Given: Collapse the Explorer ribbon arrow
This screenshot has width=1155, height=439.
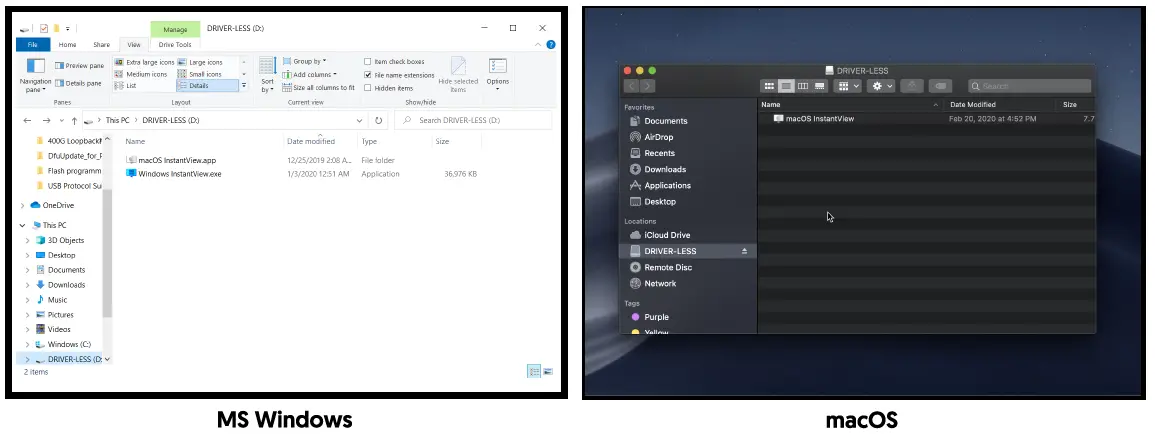Looking at the screenshot, I should [x=538, y=45].
